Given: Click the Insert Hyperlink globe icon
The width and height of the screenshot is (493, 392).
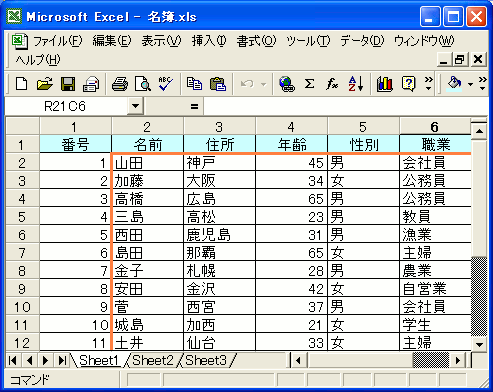Looking at the screenshot, I should [287, 84].
